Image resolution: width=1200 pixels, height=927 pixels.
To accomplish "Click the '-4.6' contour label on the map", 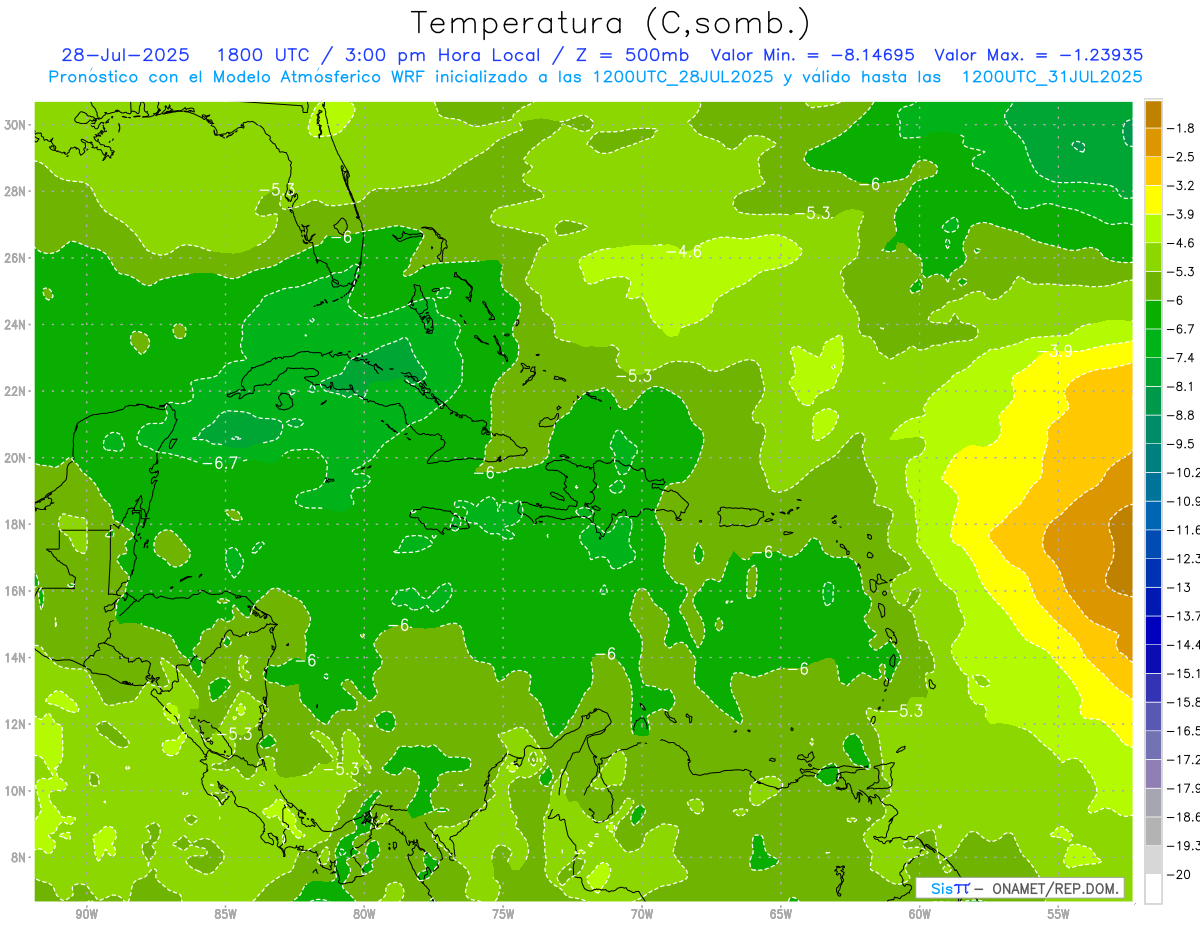I will (684, 252).
